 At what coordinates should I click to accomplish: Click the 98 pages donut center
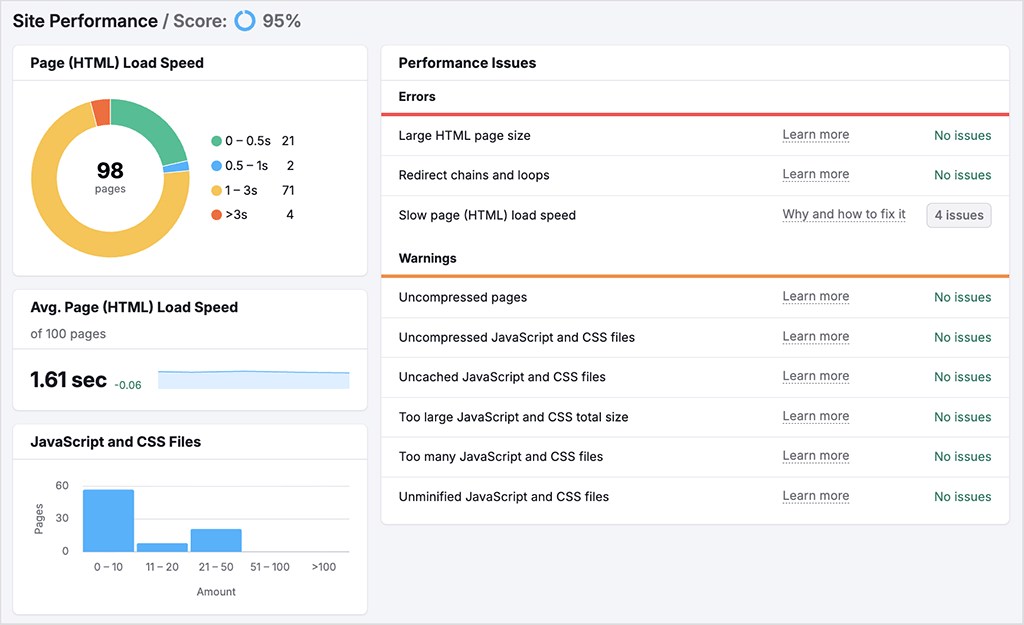tap(110, 177)
